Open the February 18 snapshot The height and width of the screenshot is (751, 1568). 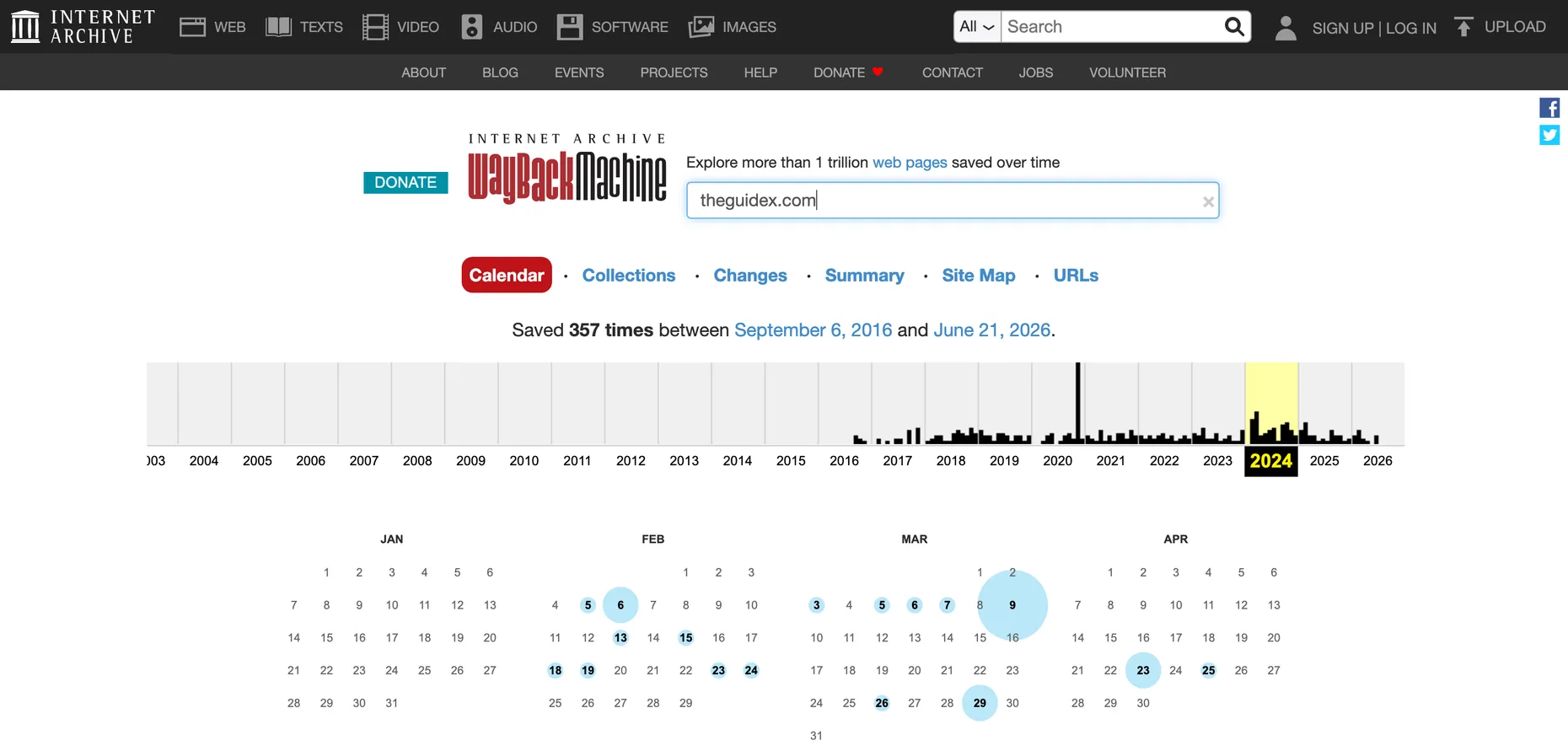pyautogui.click(x=555, y=671)
